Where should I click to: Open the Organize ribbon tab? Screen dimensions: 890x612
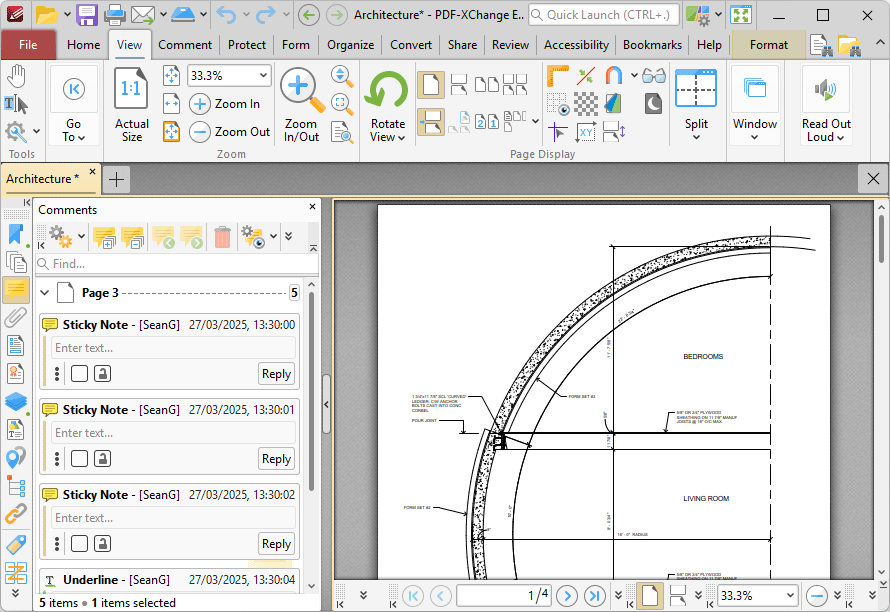point(350,45)
